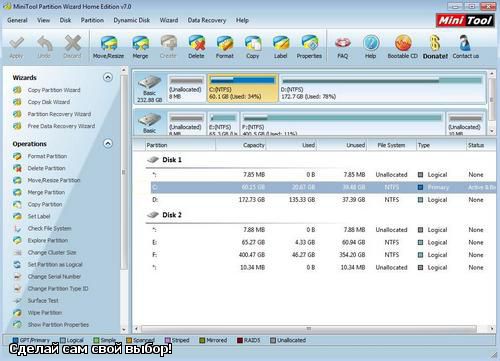The width and height of the screenshot is (500, 361).
Task: Choose Set Label operation
Action: (x=39, y=216)
